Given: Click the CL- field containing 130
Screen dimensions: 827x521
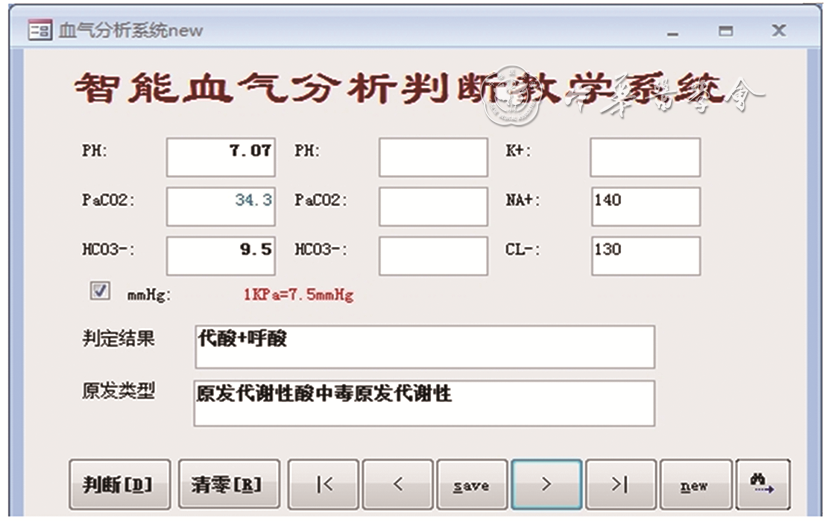Looking at the screenshot, I should [644, 255].
